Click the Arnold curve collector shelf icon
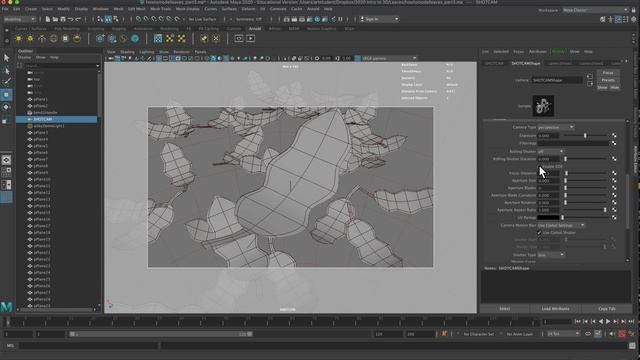This screenshot has height=360, width=640. coord(123,38)
